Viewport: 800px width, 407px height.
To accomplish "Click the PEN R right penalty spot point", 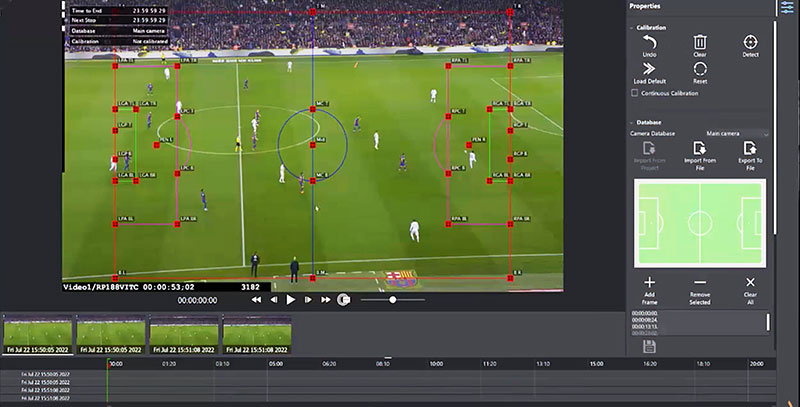I will point(469,145).
